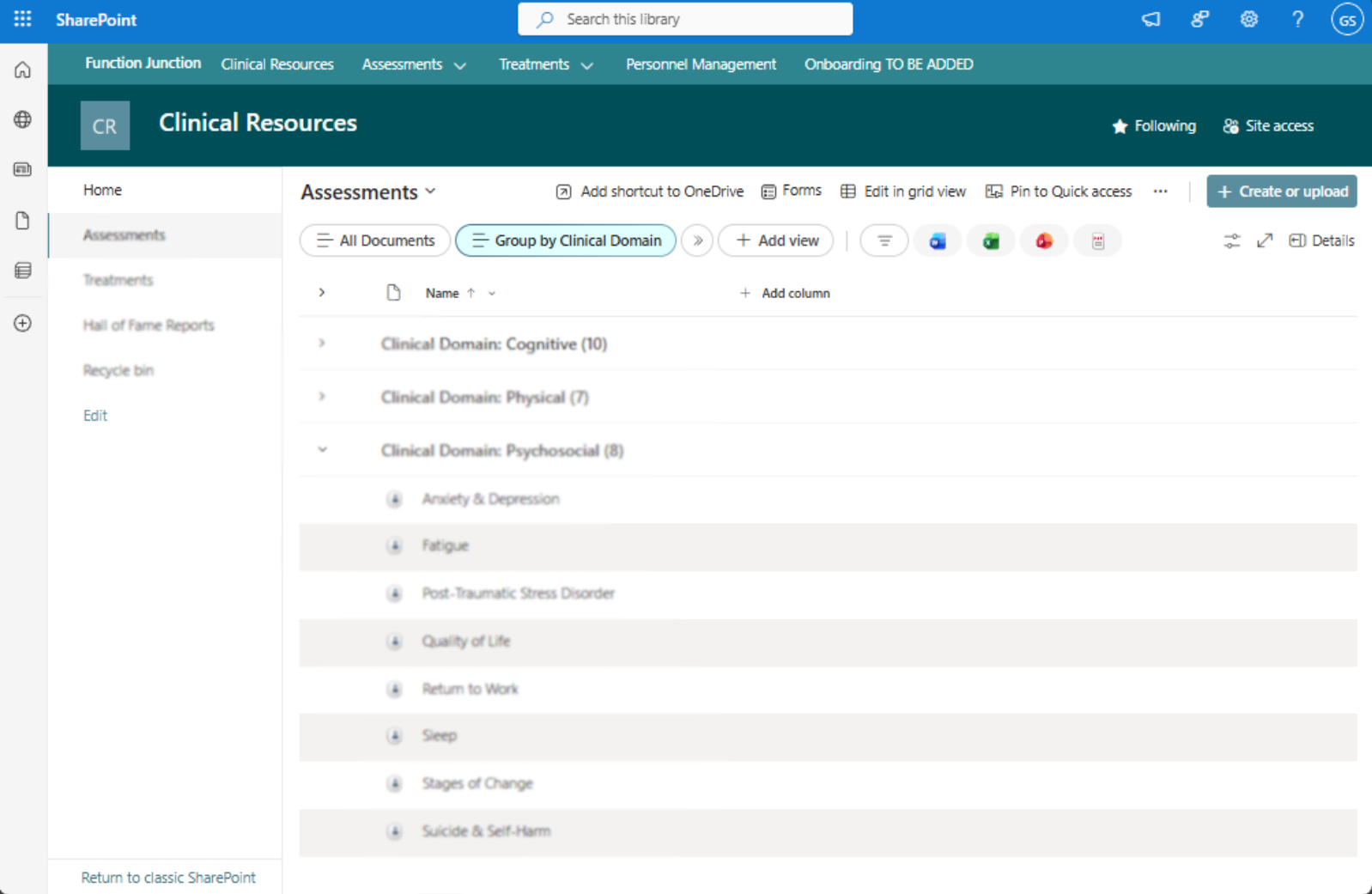Click the CR site logo
Screen dimensions: 1372x894
pyautogui.click(x=105, y=125)
